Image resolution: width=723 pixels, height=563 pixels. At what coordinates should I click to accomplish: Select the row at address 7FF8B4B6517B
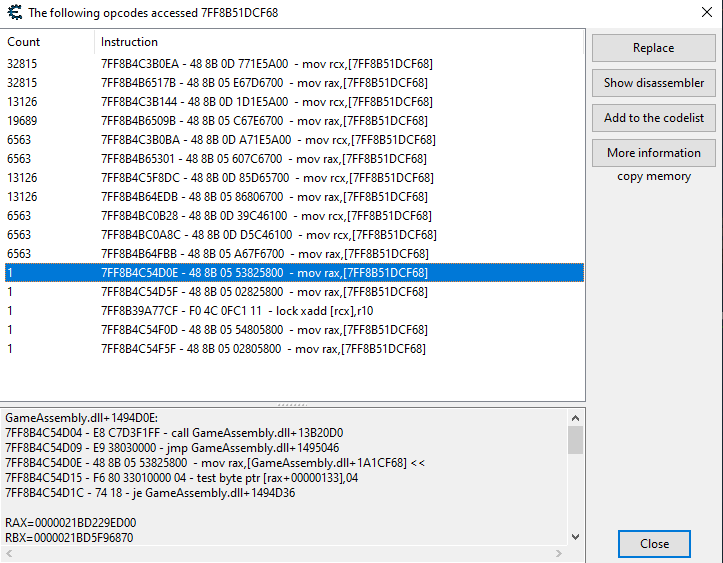[x=265, y=83]
